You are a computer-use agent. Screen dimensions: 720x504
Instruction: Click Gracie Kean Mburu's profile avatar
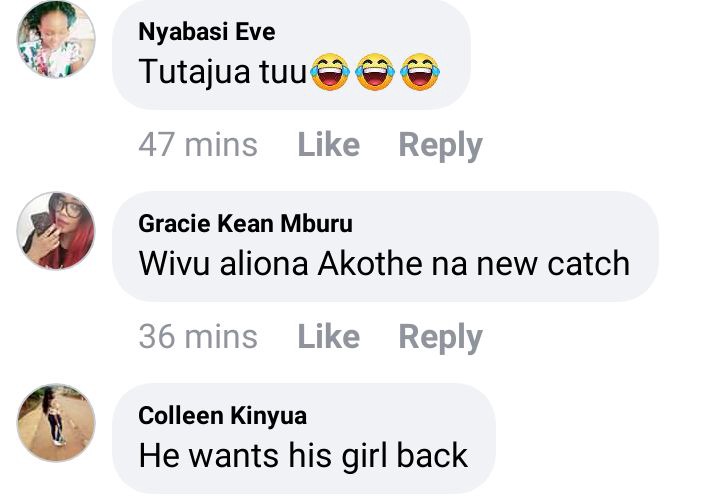tap(56, 231)
